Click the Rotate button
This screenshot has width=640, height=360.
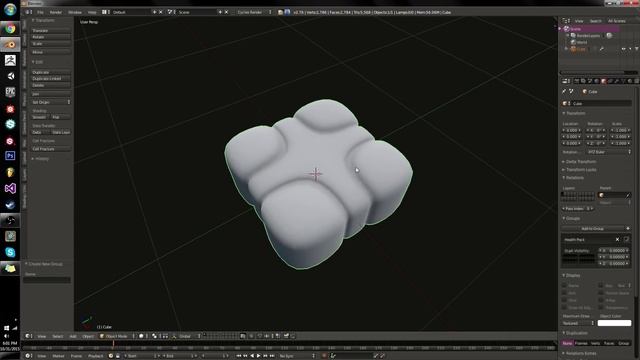tap(51, 37)
